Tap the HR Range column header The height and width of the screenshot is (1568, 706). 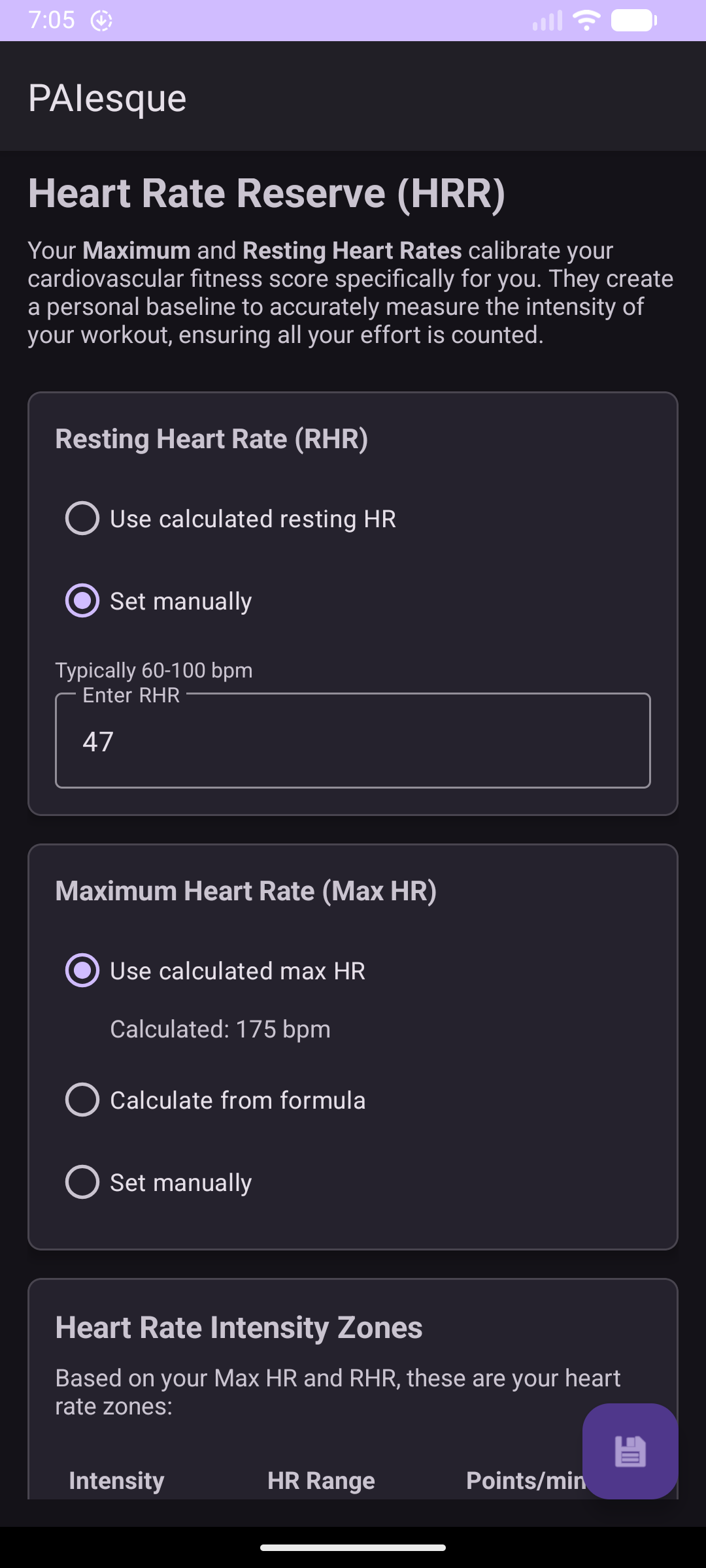pyautogui.click(x=321, y=1480)
